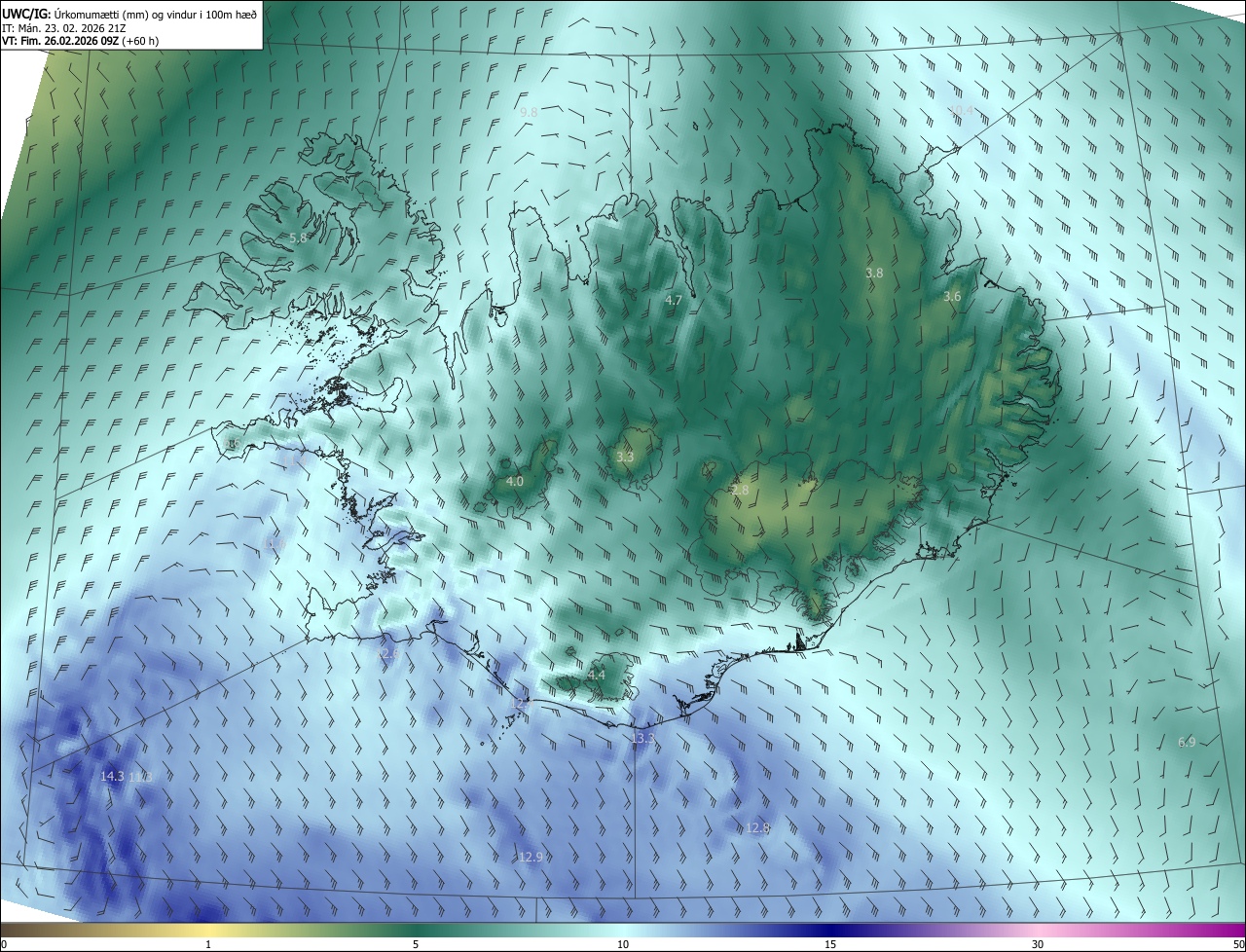Image resolution: width=1246 pixels, height=952 pixels.
Task: Click the 12.8 value south of Iceland
Action: point(757,828)
